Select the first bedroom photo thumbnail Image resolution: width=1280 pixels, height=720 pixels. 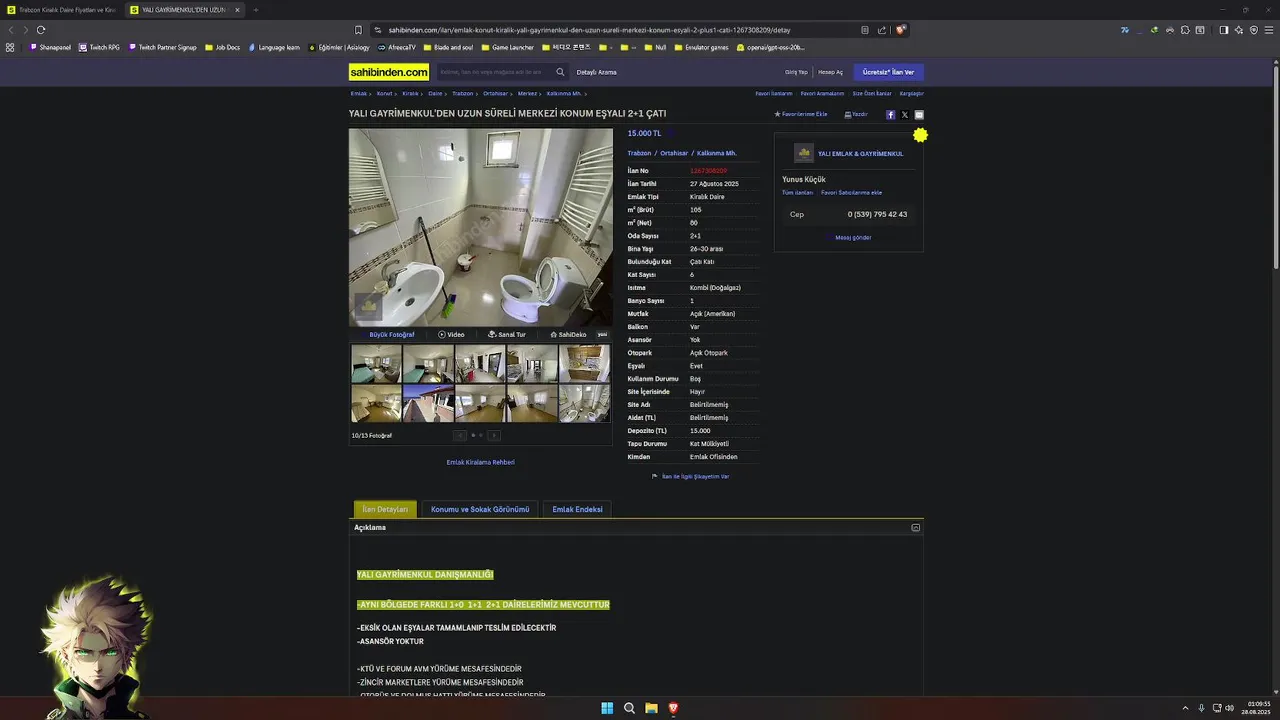pyautogui.click(x=376, y=364)
